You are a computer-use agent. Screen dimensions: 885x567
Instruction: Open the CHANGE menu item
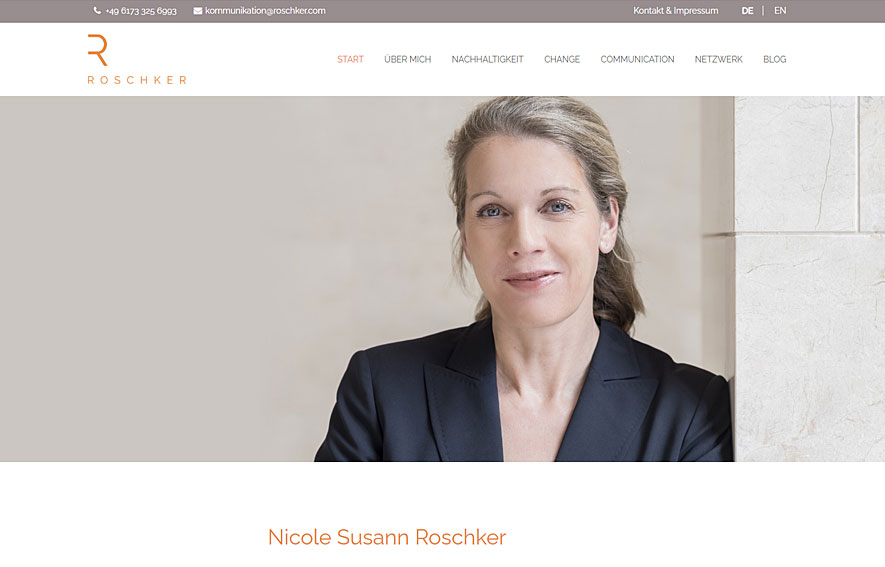pos(562,59)
